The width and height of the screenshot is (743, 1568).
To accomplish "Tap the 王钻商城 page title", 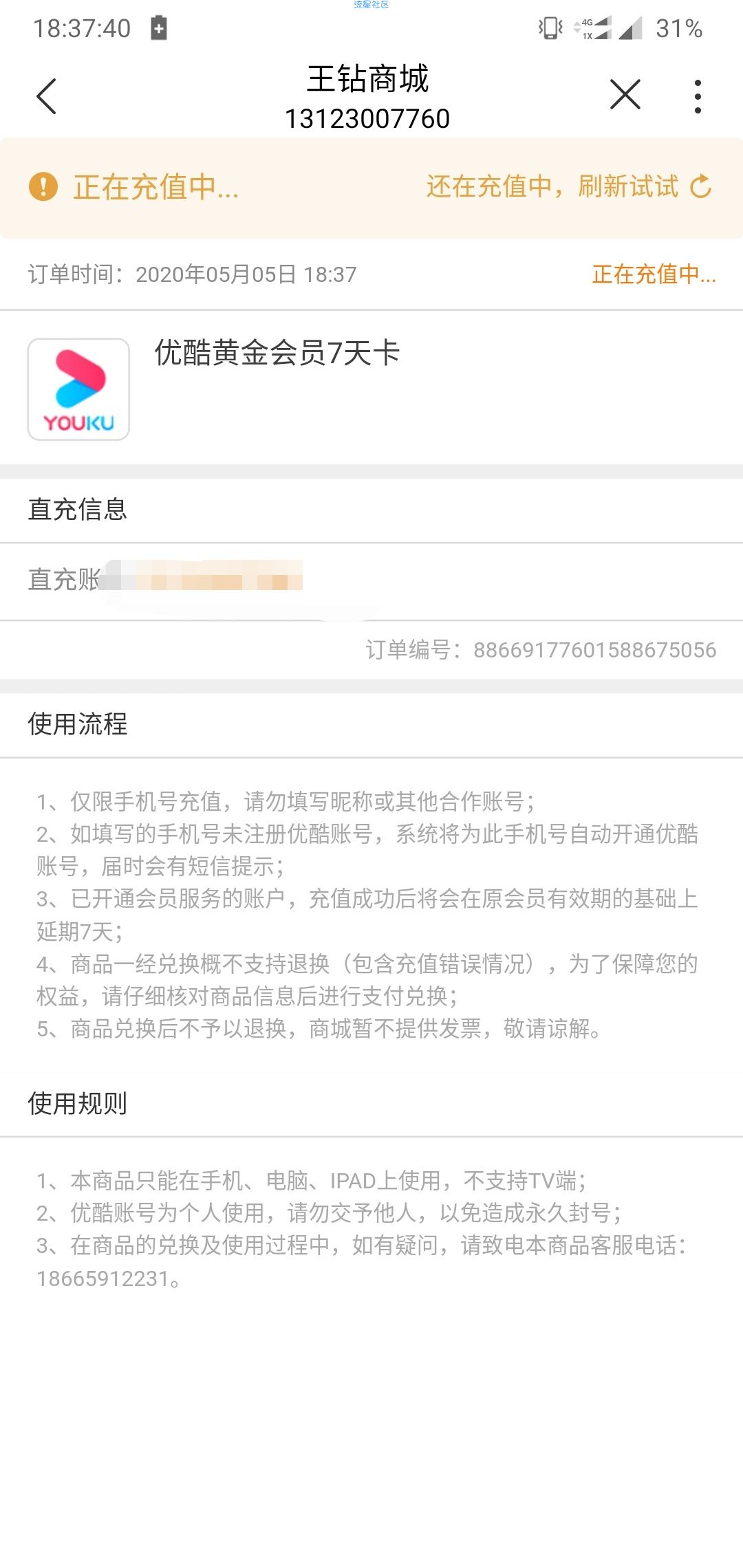I will tap(368, 78).
